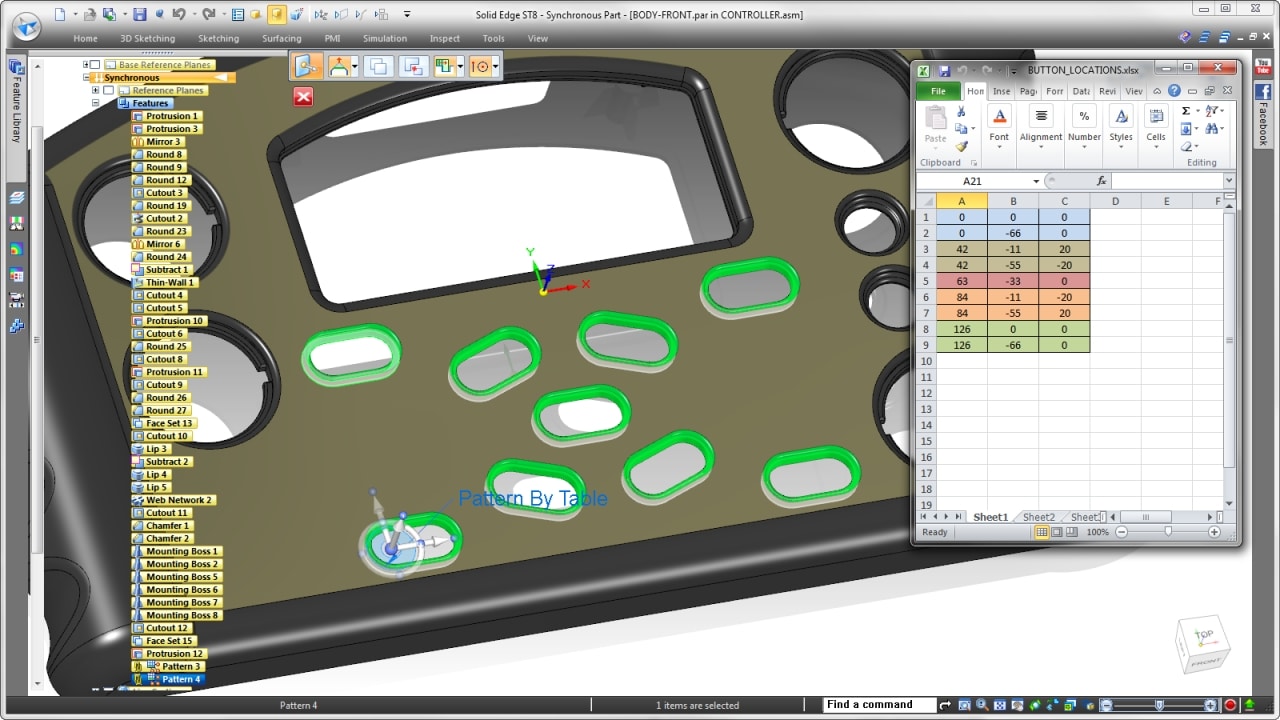
Task: Click the Undo arrow in Solid Edge toolbar
Action: point(178,14)
